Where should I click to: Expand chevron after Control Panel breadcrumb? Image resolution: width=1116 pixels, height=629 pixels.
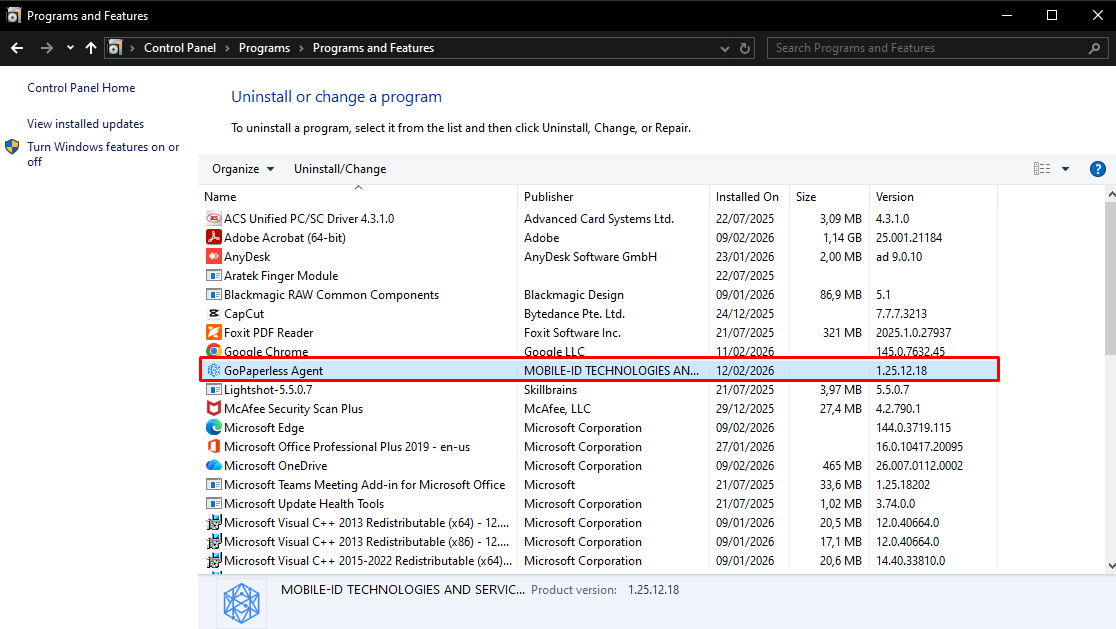point(227,48)
